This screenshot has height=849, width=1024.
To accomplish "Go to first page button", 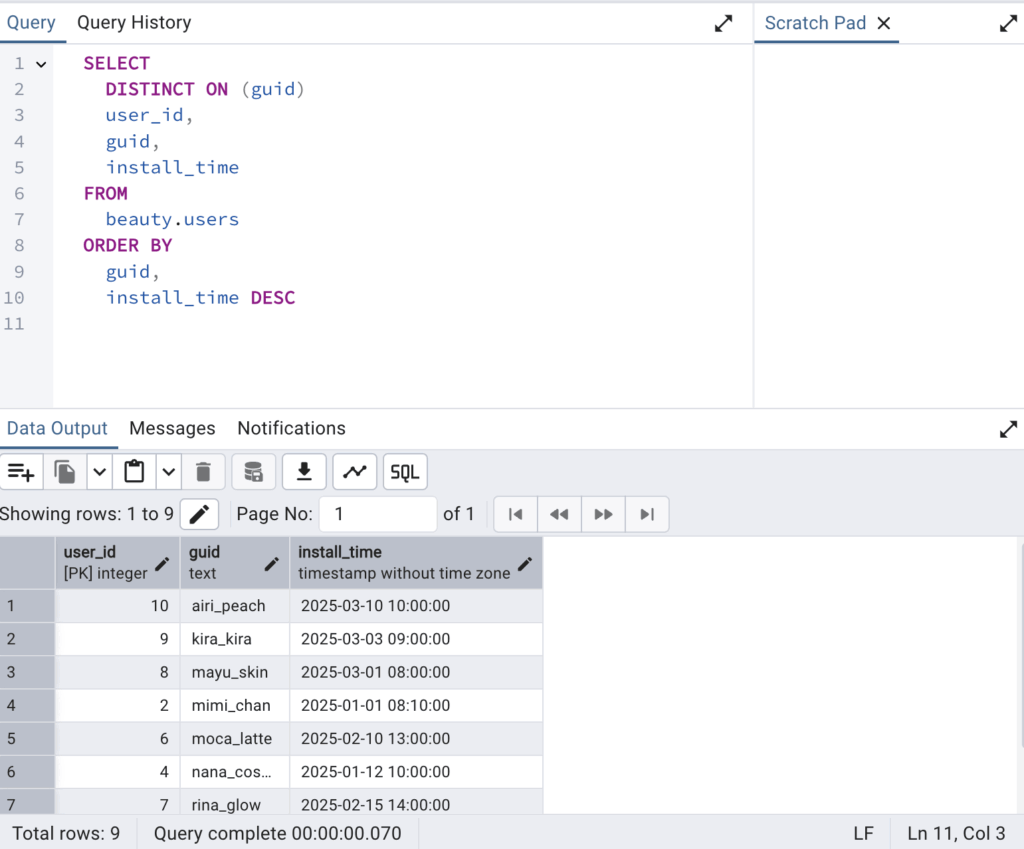I will [515, 514].
